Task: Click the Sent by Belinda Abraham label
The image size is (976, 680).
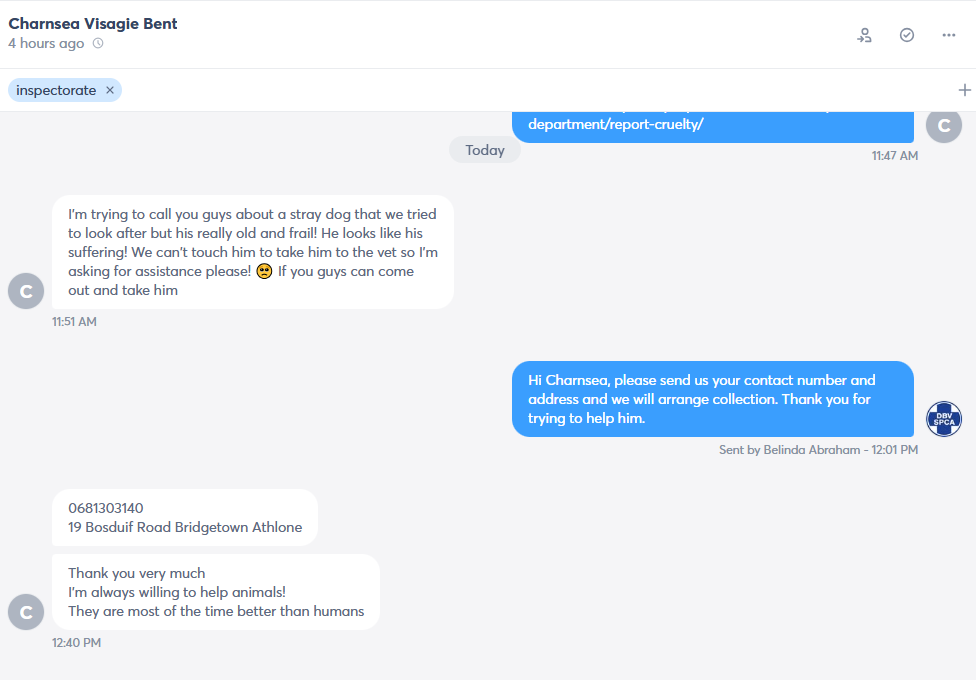Action: tap(789, 450)
